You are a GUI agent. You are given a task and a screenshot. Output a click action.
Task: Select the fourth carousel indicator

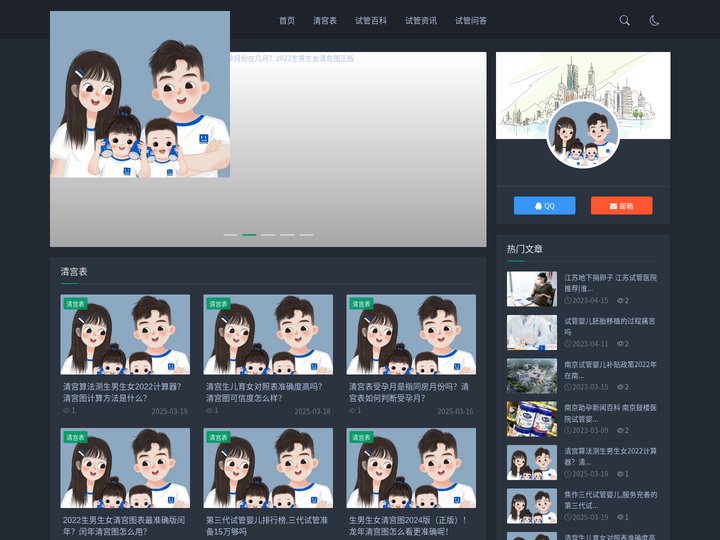(x=287, y=235)
